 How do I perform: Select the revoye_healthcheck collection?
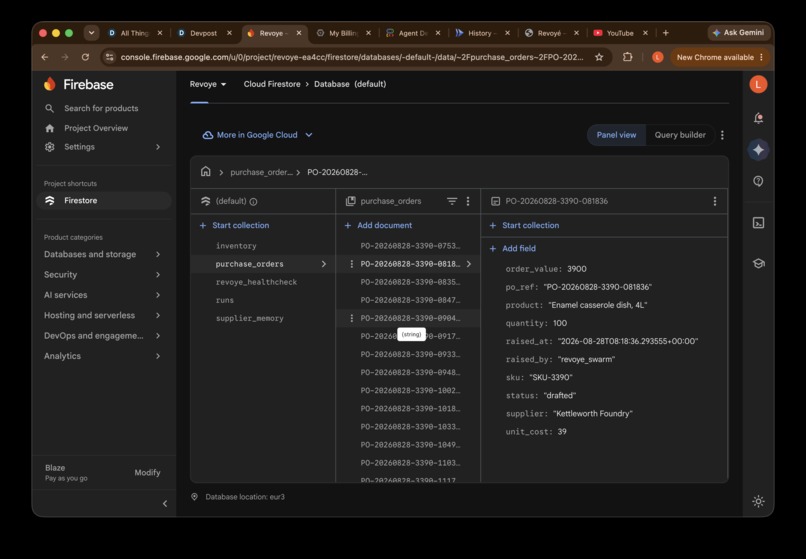pyautogui.click(x=256, y=282)
